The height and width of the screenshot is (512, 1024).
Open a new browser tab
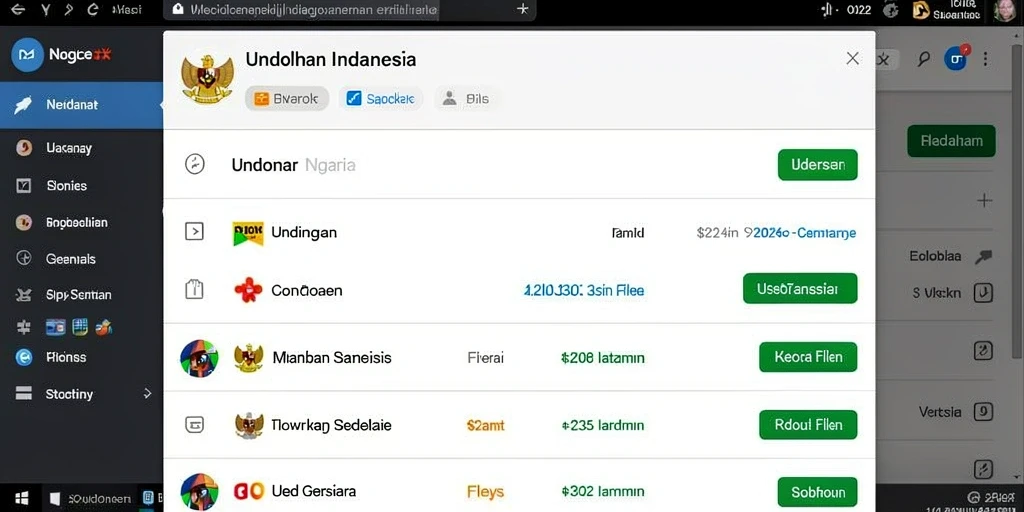(522, 9)
